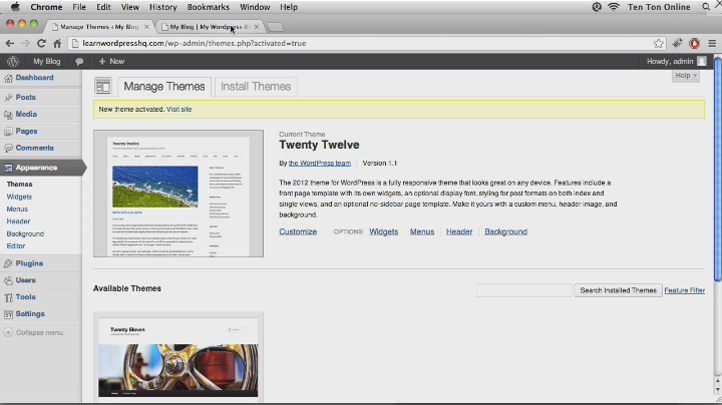This screenshot has height=405, width=722.
Task: Expand the Help dropdown tab
Action: 686,75
